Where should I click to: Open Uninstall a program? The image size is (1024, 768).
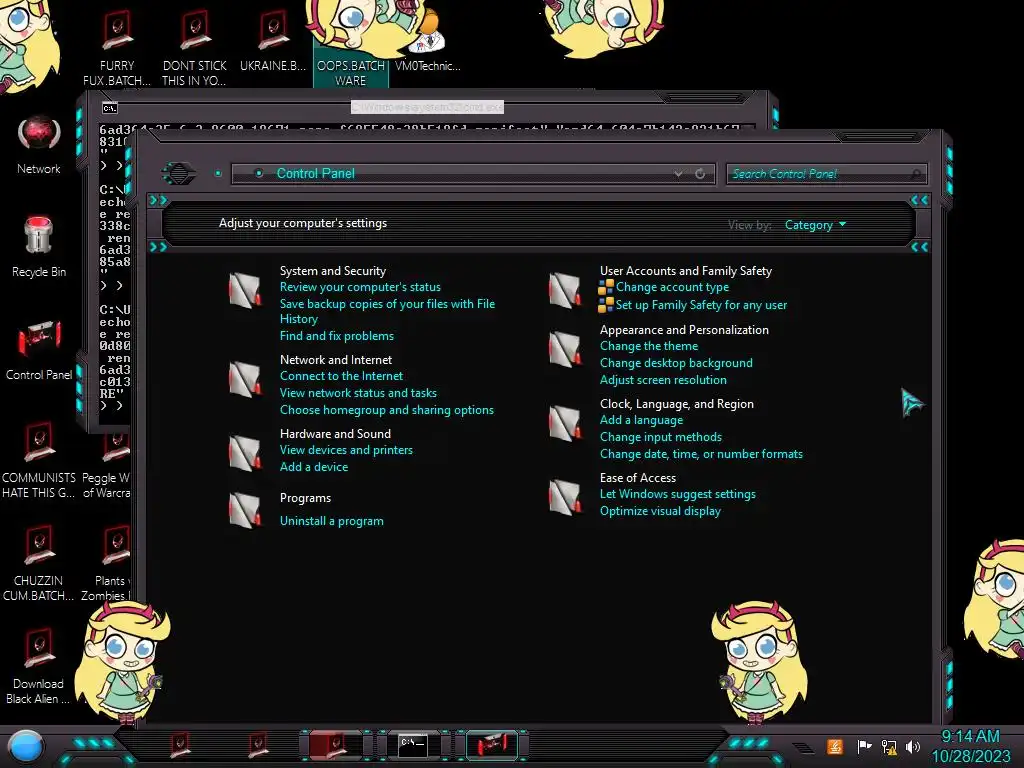[x=332, y=521]
